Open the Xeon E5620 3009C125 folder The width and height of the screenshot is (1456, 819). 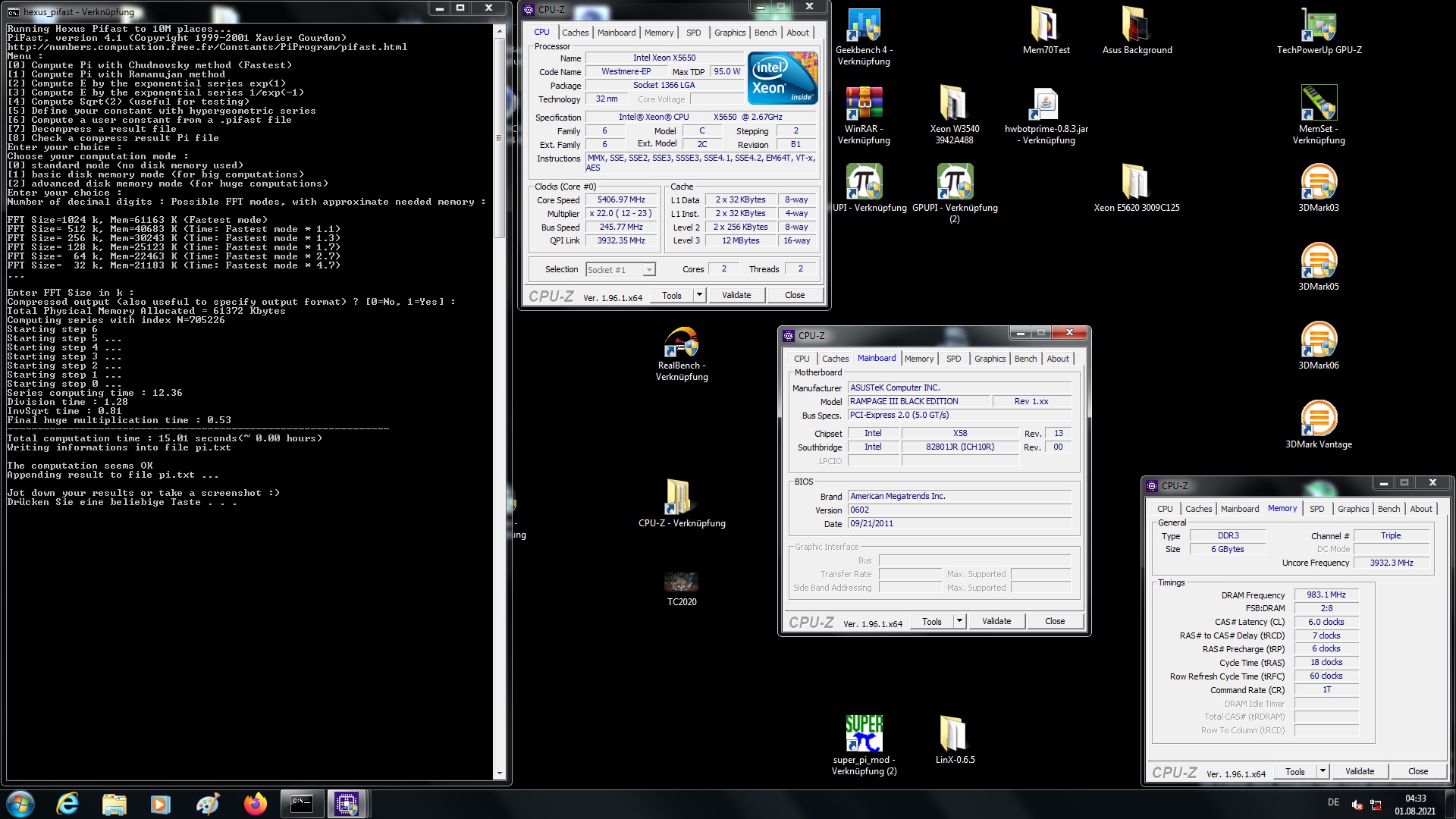click(x=1137, y=187)
